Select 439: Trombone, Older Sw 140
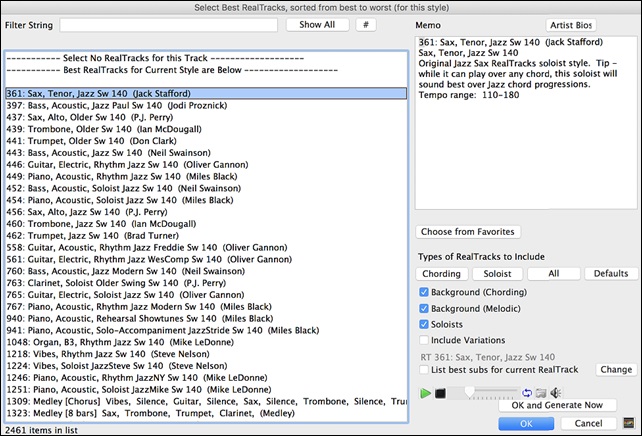 click(206, 129)
